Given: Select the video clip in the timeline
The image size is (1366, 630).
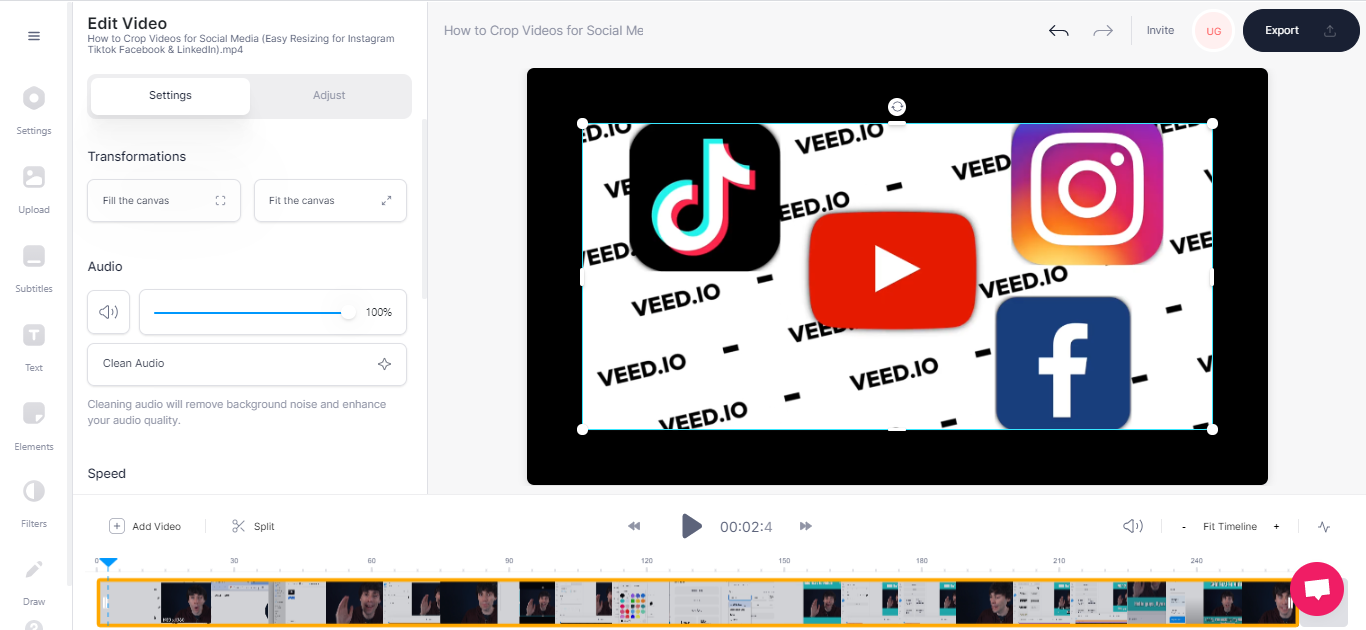Looking at the screenshot, I should coord(697,603).
